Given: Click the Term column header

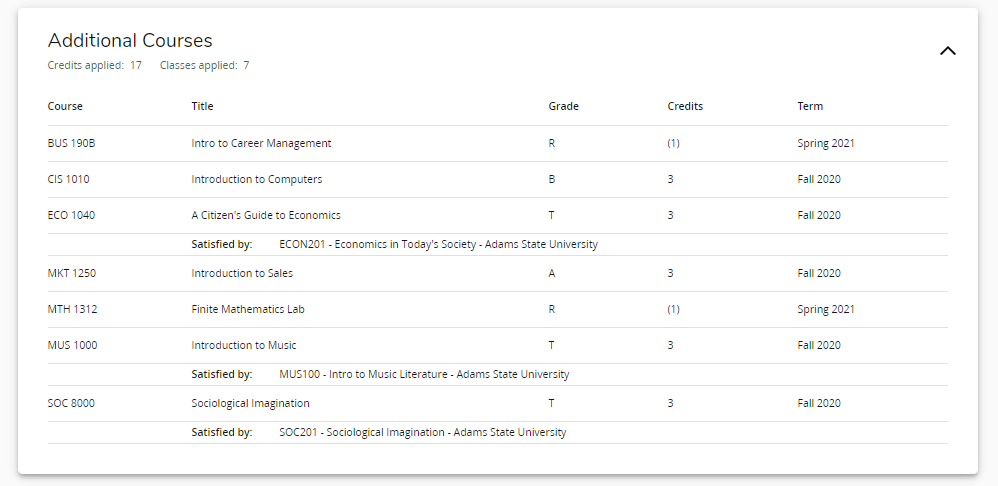Looking at the screenshot, I should [x=810, y=106].
